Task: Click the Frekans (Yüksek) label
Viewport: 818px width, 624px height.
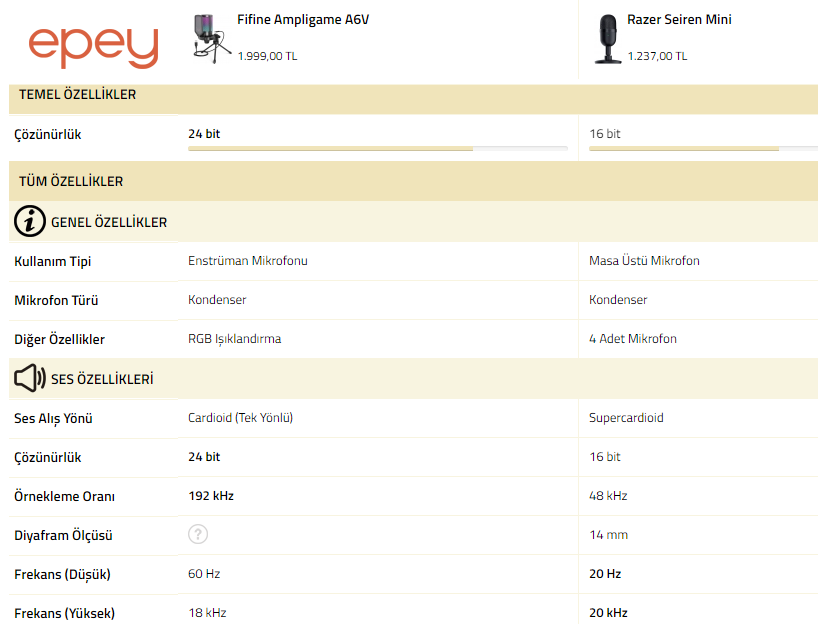Action: (x=64, y=614)
